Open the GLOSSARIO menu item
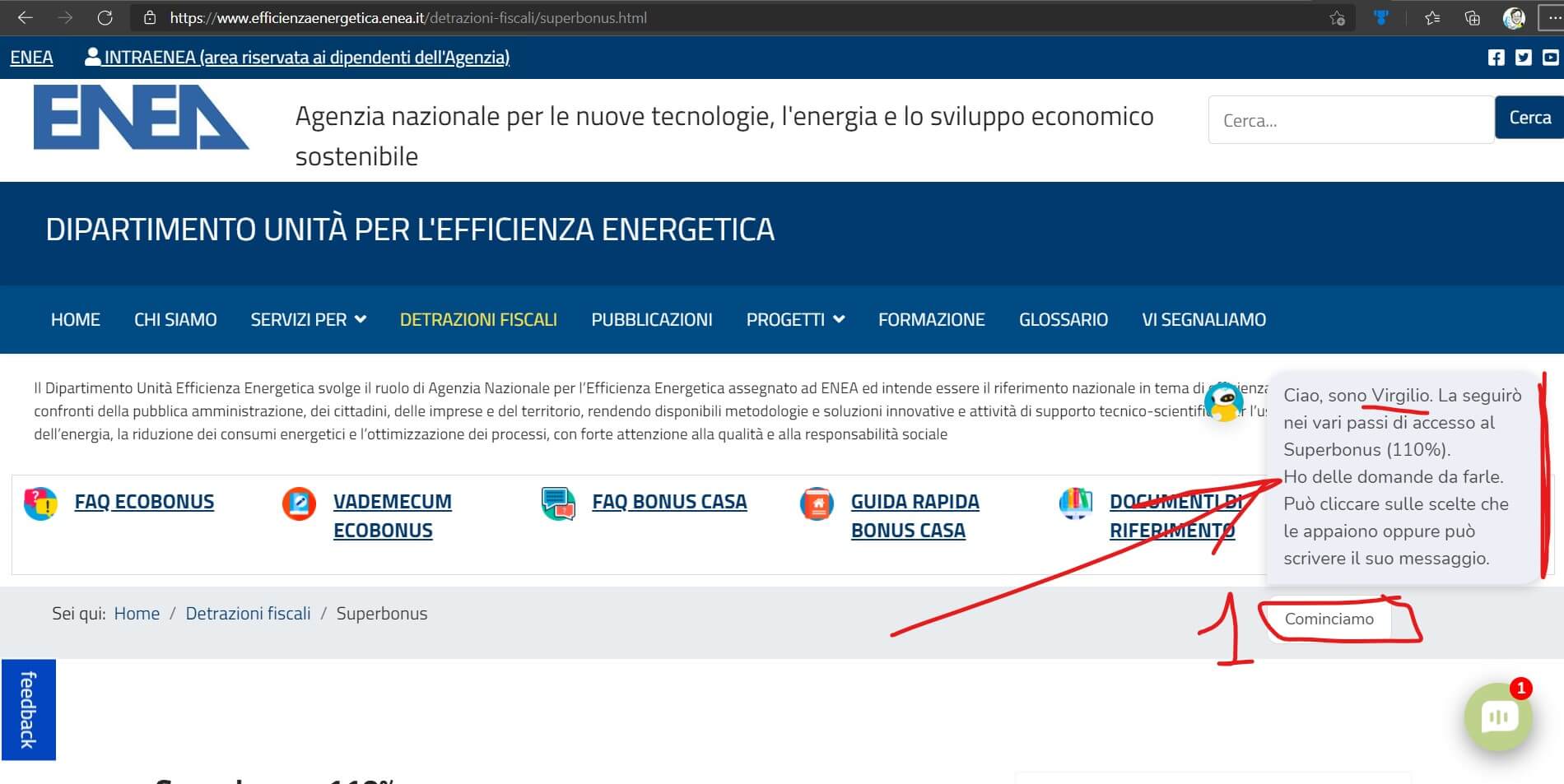Image resolution: width=1564 pixels, height=784 pixels. click(1063, 320)
